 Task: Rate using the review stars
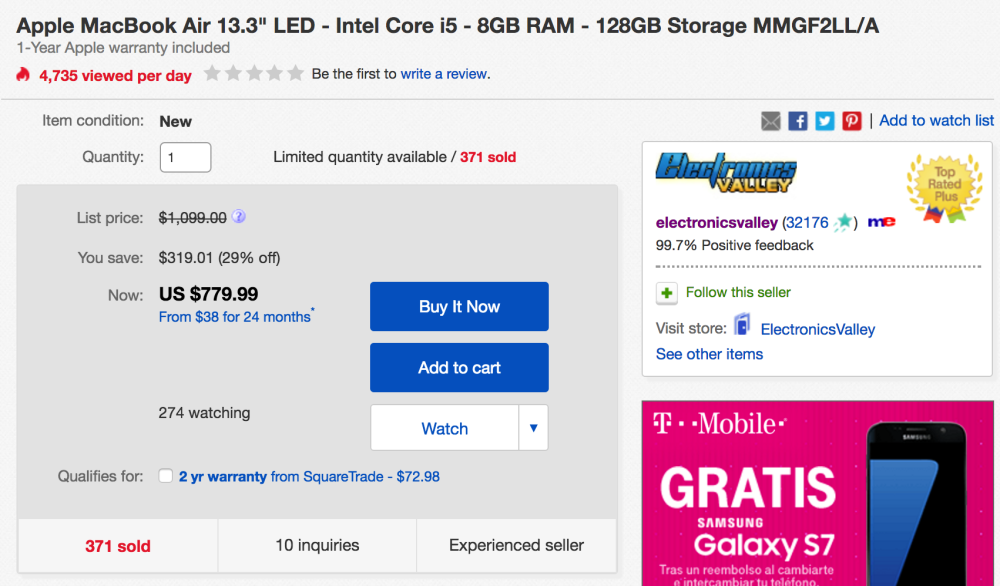click(x=254, y=73)
